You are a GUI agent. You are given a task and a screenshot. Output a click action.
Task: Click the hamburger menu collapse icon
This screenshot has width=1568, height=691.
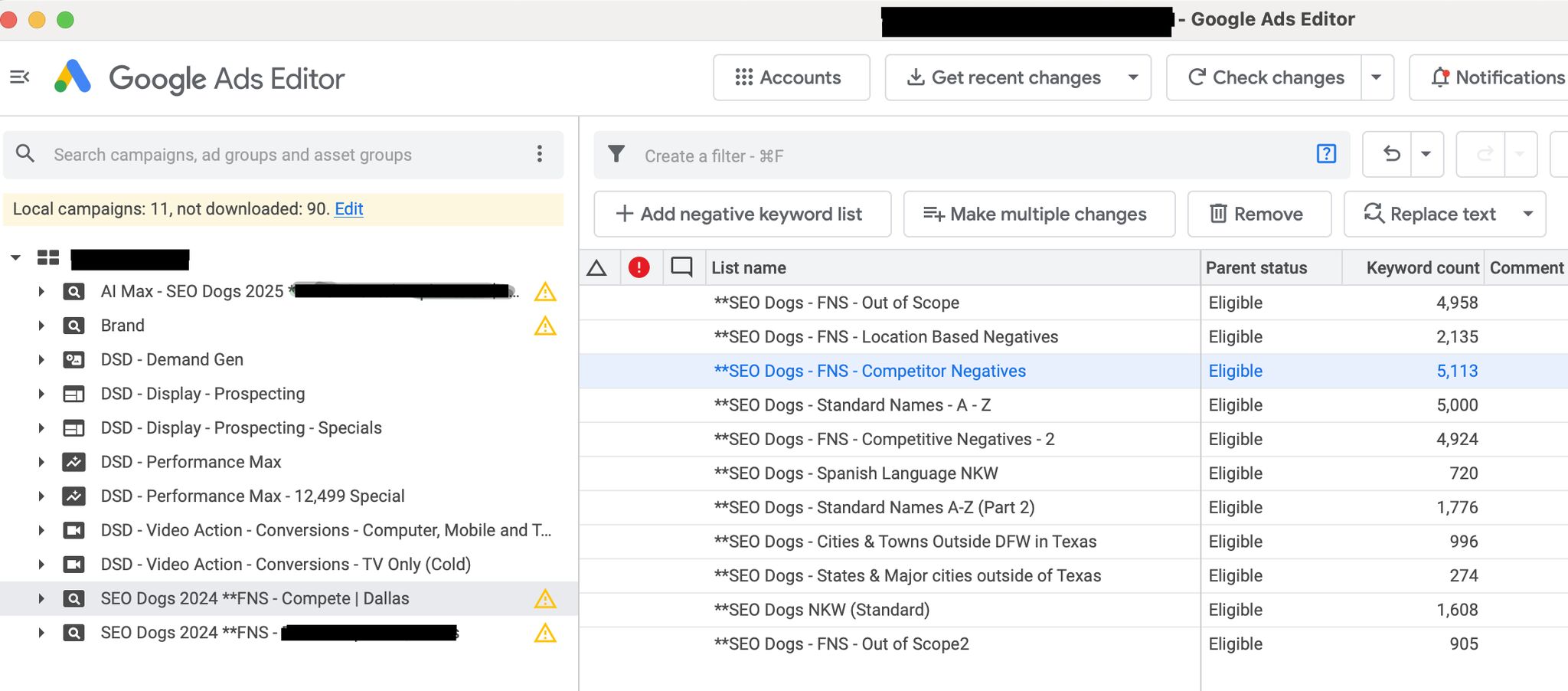(19, 77)
